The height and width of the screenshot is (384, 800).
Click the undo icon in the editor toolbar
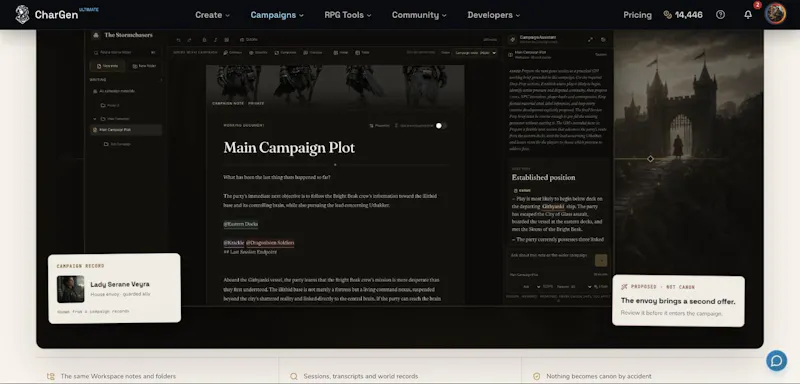click(179, 40)
